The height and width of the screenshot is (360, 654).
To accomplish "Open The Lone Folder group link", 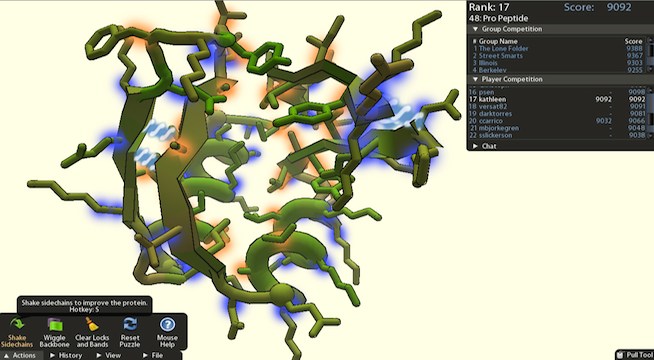I will [503, 49].
